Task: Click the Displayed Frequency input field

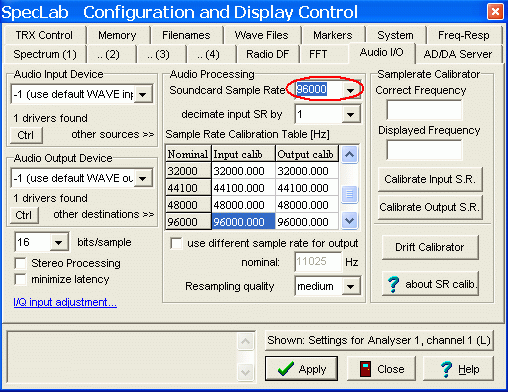Action: coord(424,150)
